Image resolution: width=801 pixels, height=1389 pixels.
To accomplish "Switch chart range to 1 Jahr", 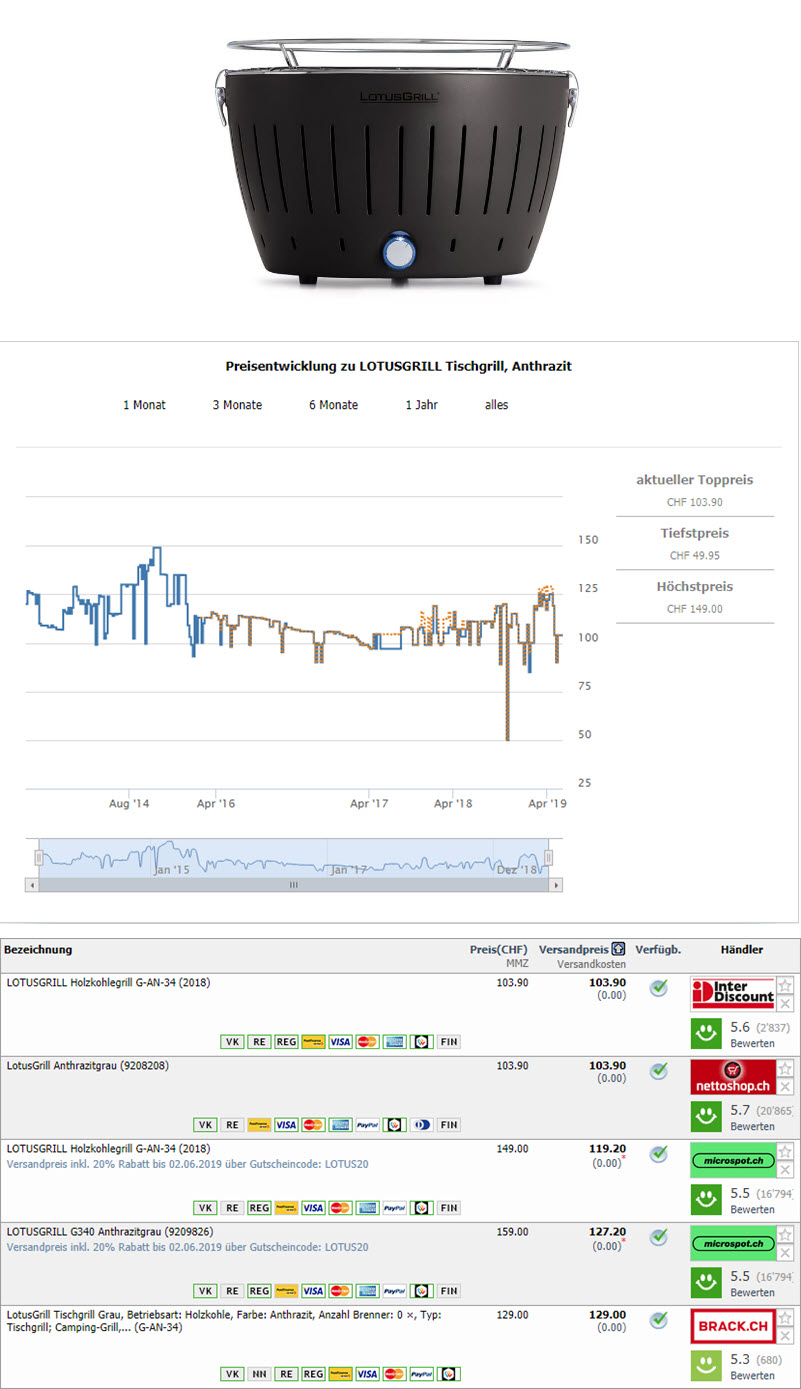I will 421,405.
